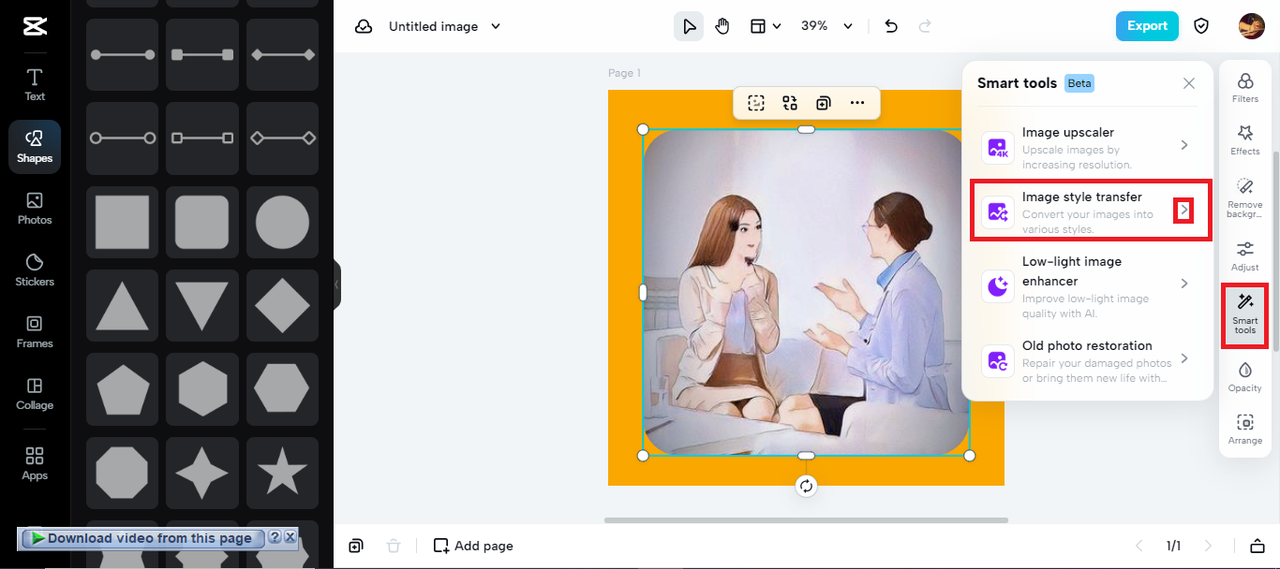The width and height of the screenshot is (1280, 569).
Task: Open the CapCut home logo
Action: (x=34, y=26)
